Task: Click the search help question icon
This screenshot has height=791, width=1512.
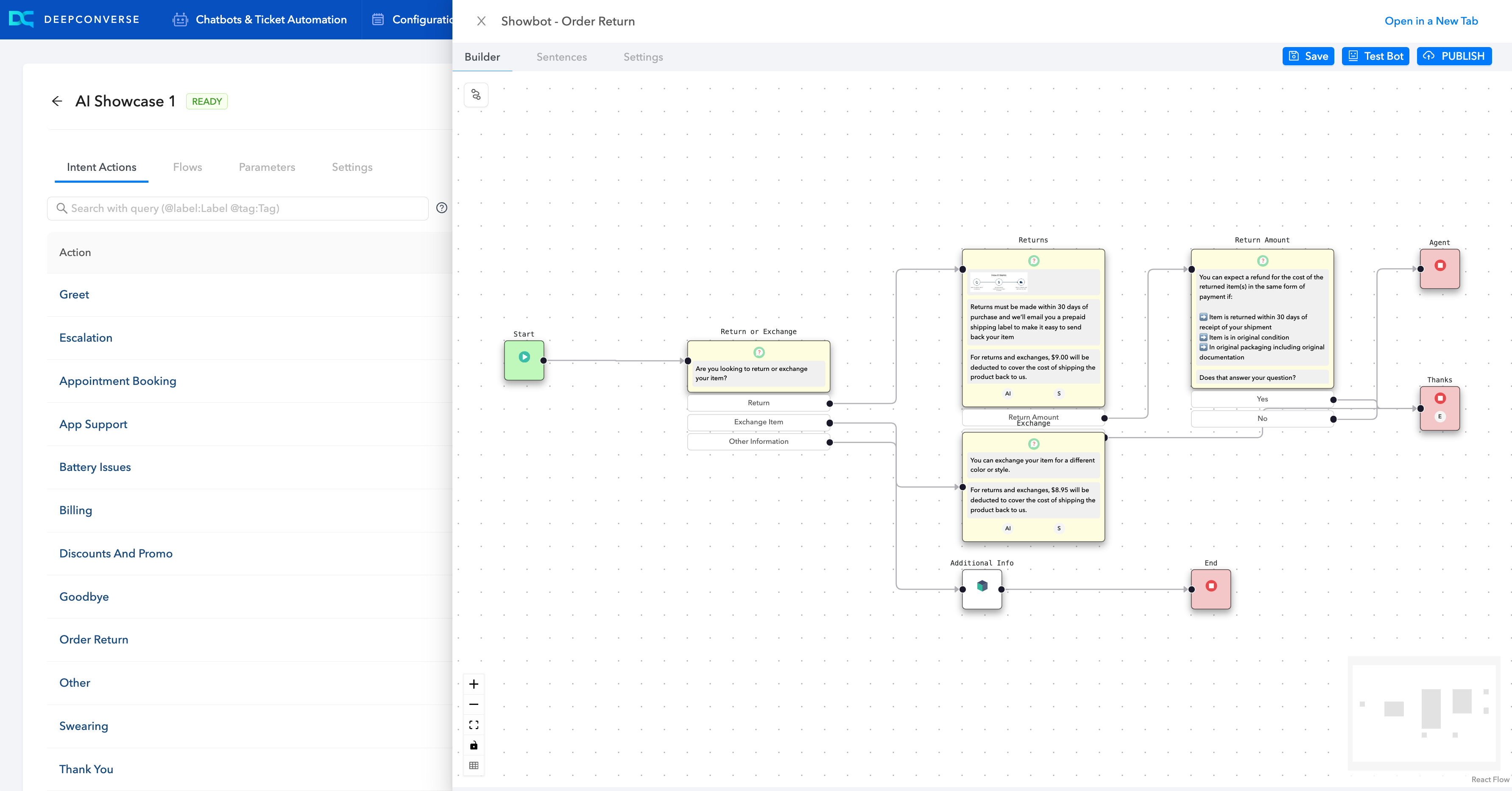Action: point(442,208)
